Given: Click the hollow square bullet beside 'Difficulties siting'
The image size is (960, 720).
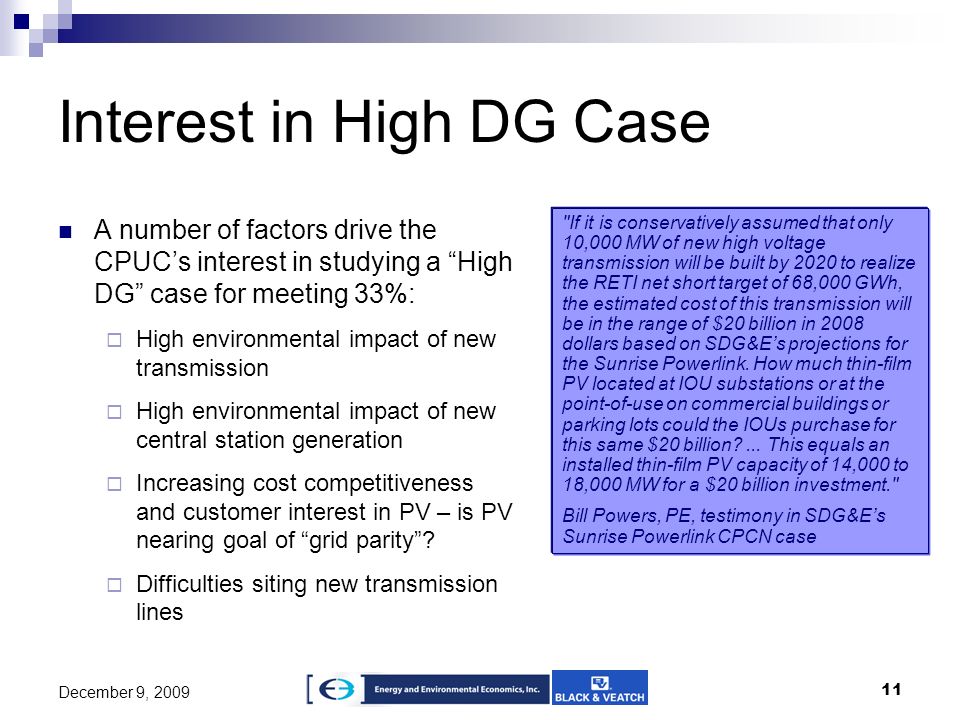Looking at the screenshot, I should click(114, 585).
